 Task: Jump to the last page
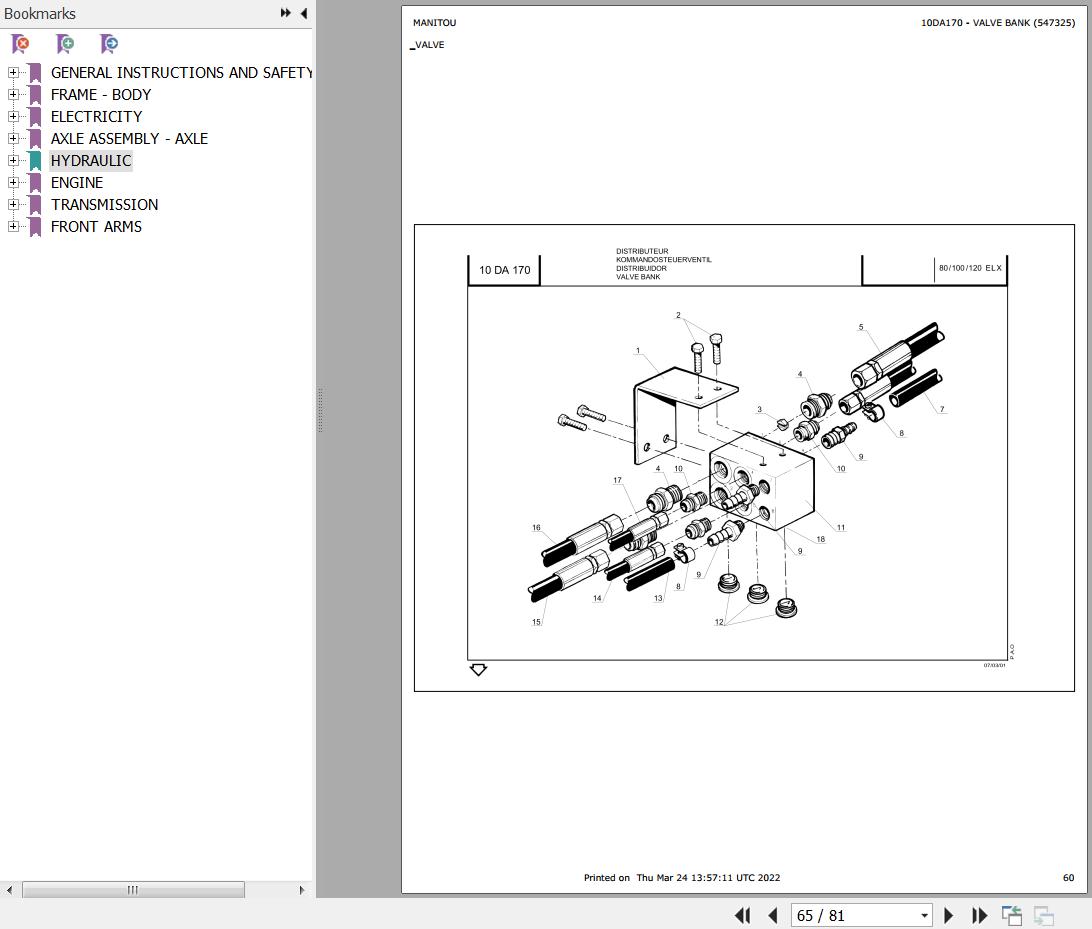tap(979, 915)
